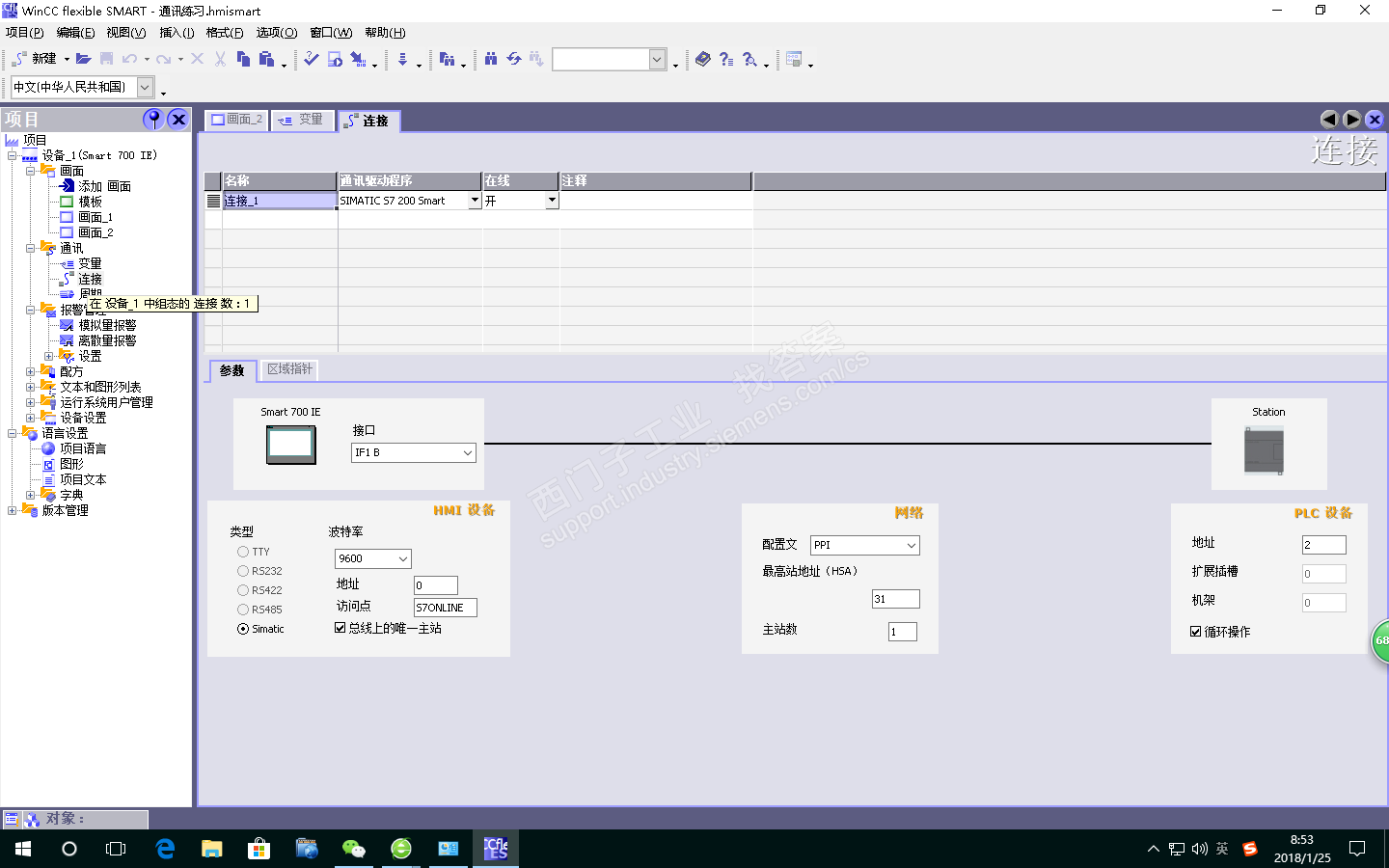The image size is (1389, 868).
Task: Open the 选项(O) menu
Action: pyautogui.click(x=277, y=33)
